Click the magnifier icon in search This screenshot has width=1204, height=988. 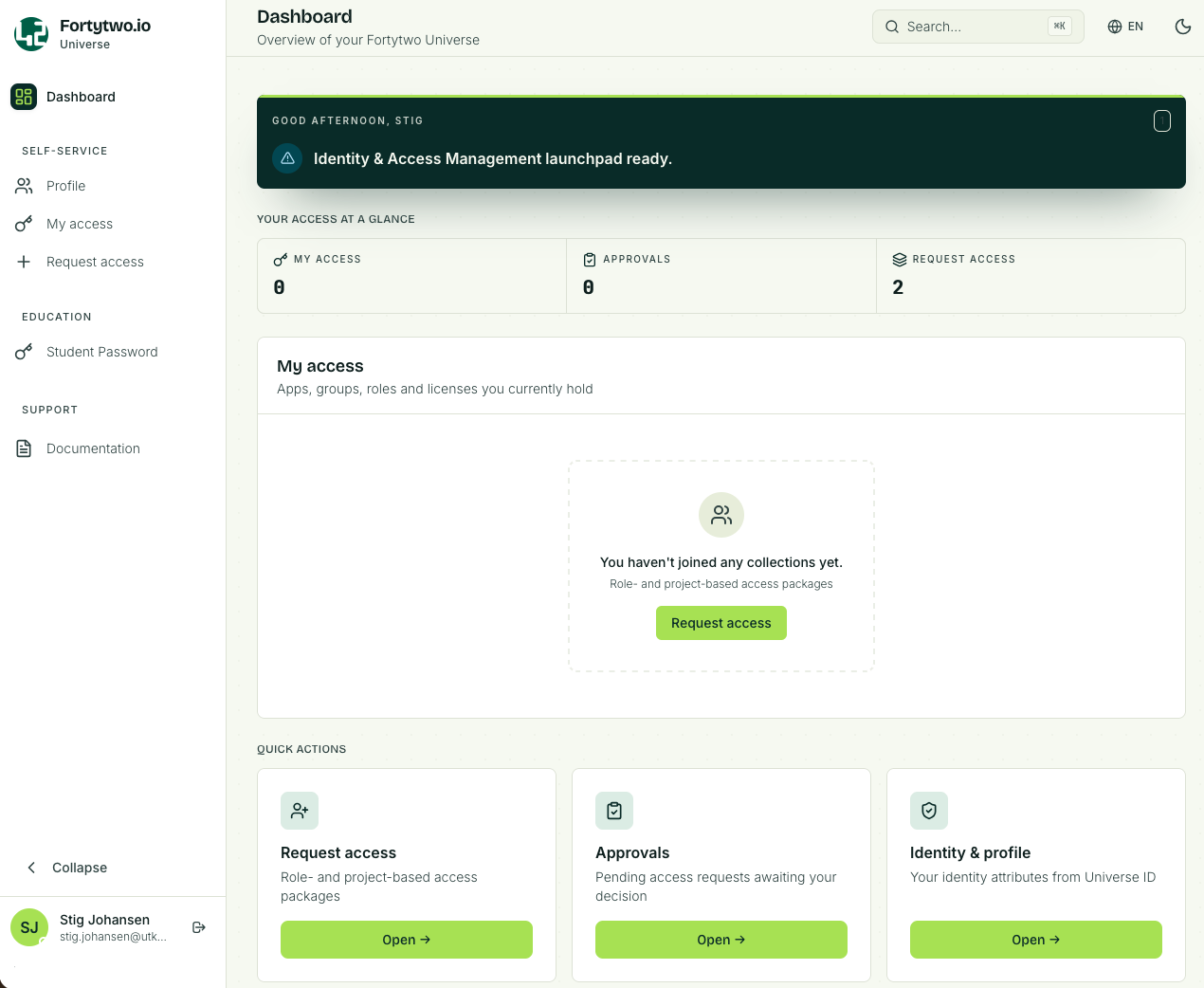click(x=892, y=27)
